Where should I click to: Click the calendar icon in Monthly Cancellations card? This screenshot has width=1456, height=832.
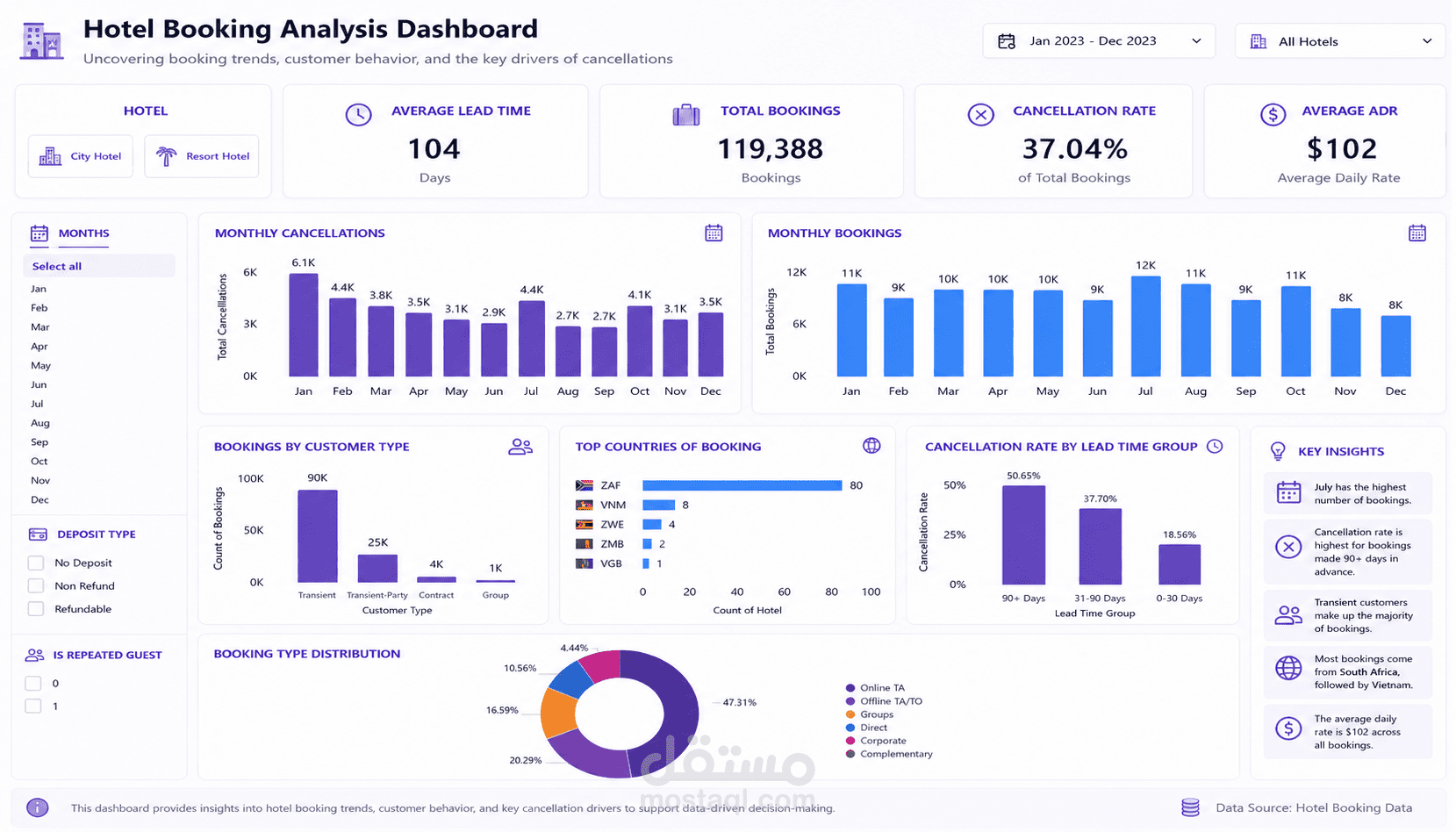[714, 233]
